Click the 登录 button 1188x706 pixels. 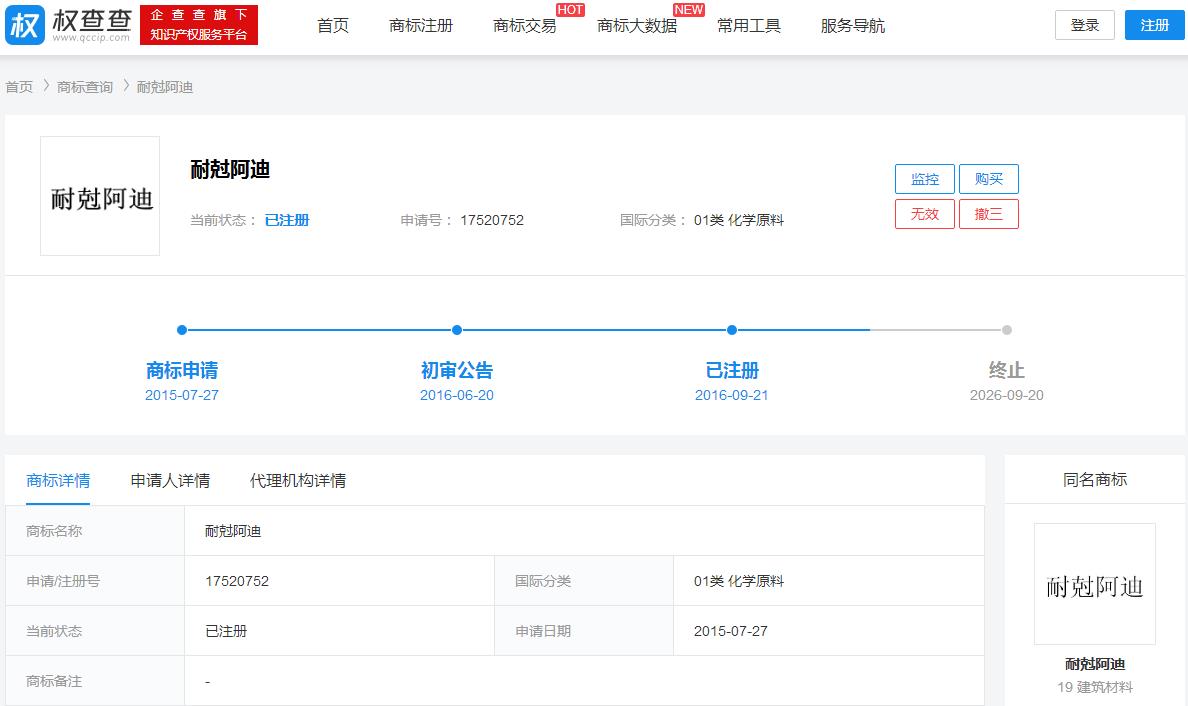coord(1084,25)
